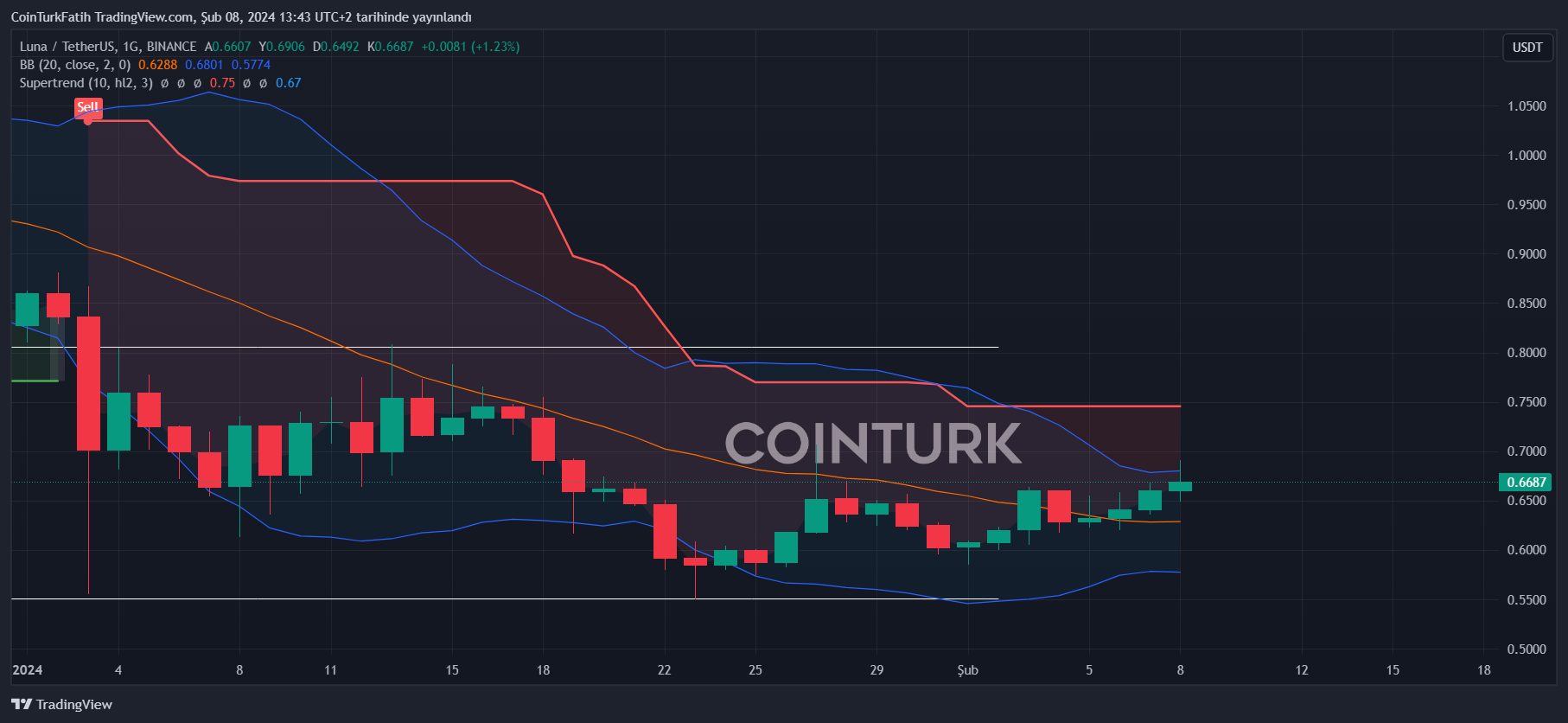Click the latest green candle at Feb 8

pyautogui.click(x=1181, y=487)
